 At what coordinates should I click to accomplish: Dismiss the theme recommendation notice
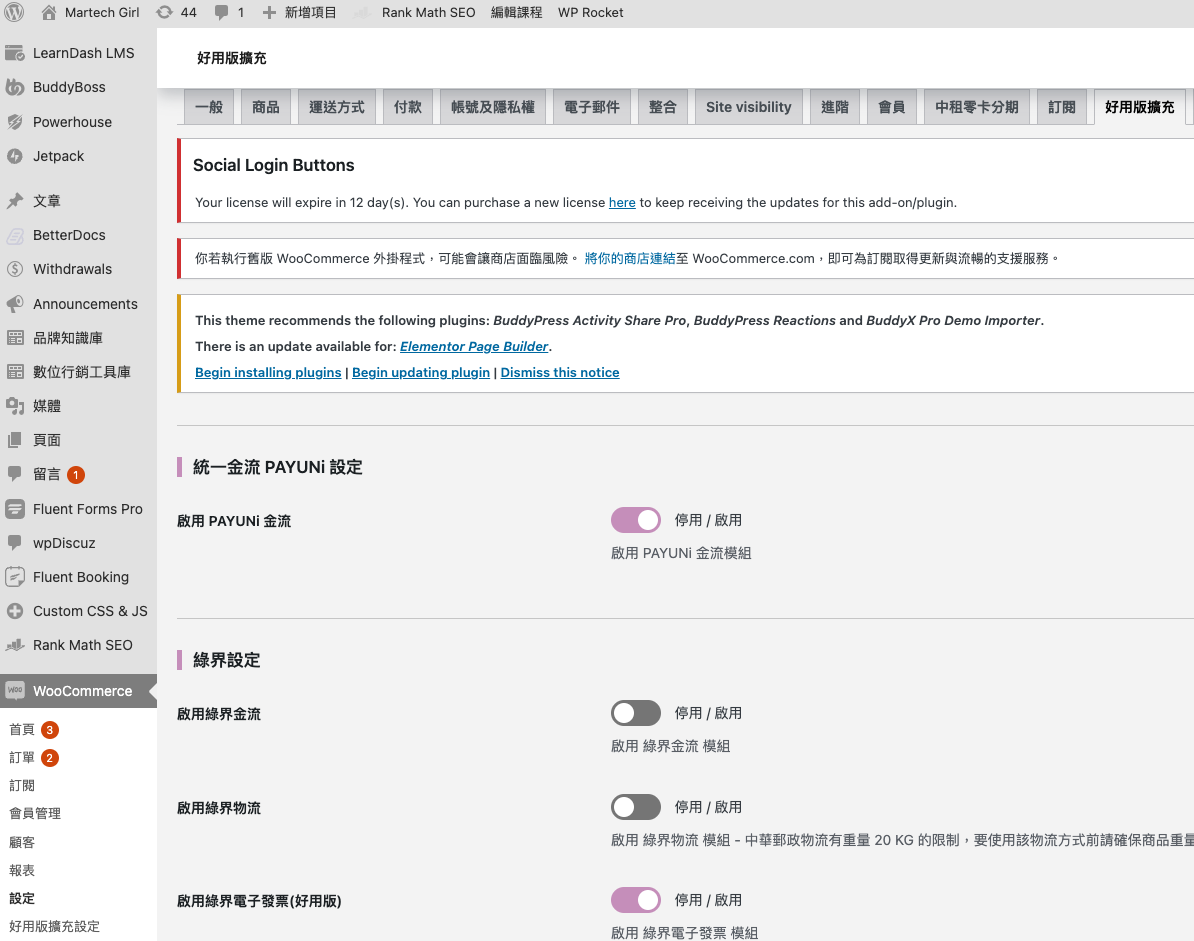click(559, 372)
